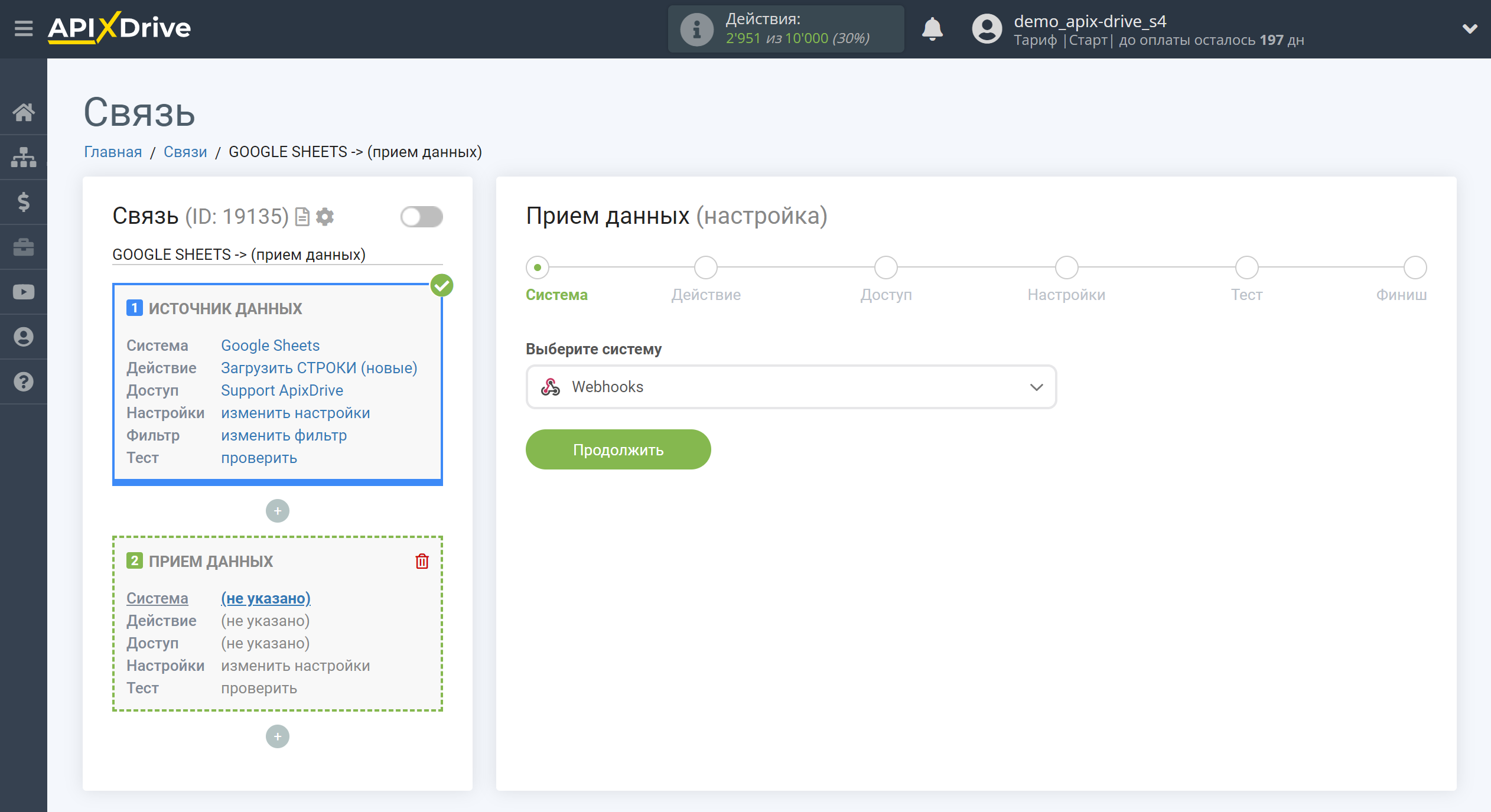Image resolution: width=1491 pixels, height=812 pixels.
Task: Click the Связи breadcrumb link
Action: coord(185,152)
